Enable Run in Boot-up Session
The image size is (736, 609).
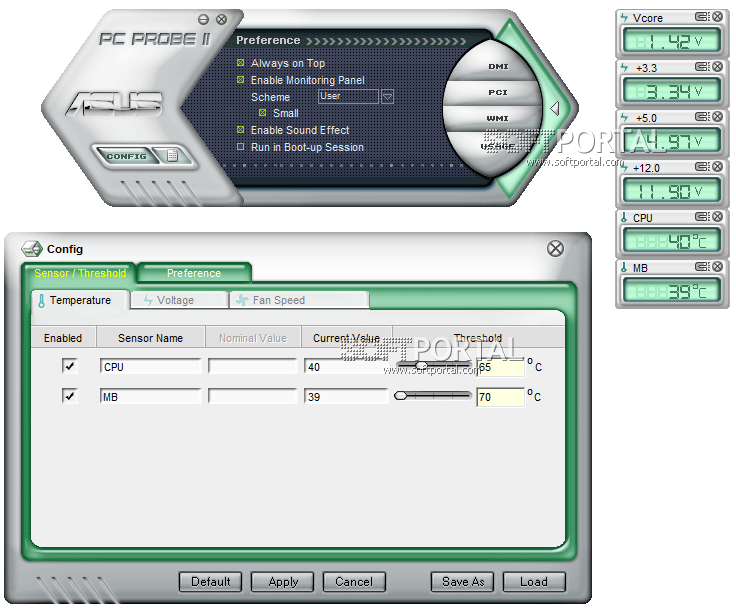tap(241, 146)
